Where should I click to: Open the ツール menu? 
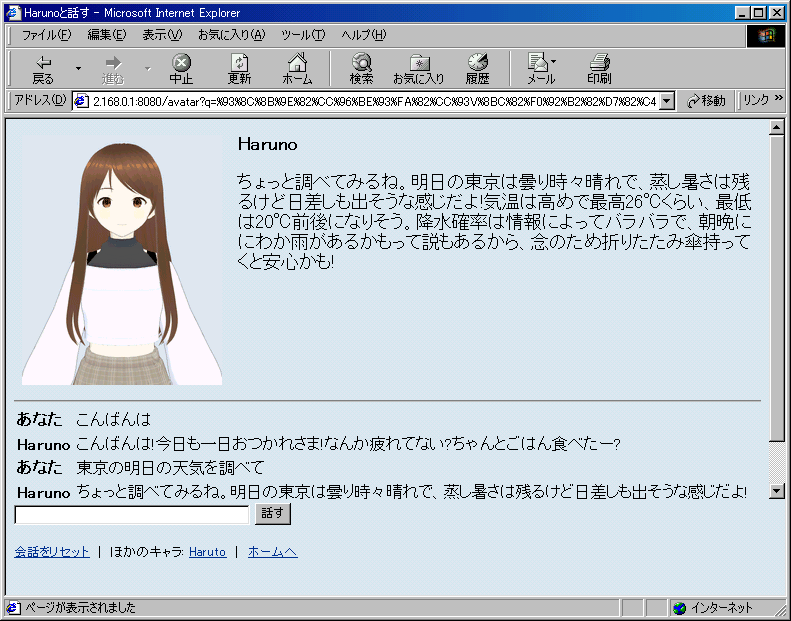pyautogui.click(x=303, y=35)
